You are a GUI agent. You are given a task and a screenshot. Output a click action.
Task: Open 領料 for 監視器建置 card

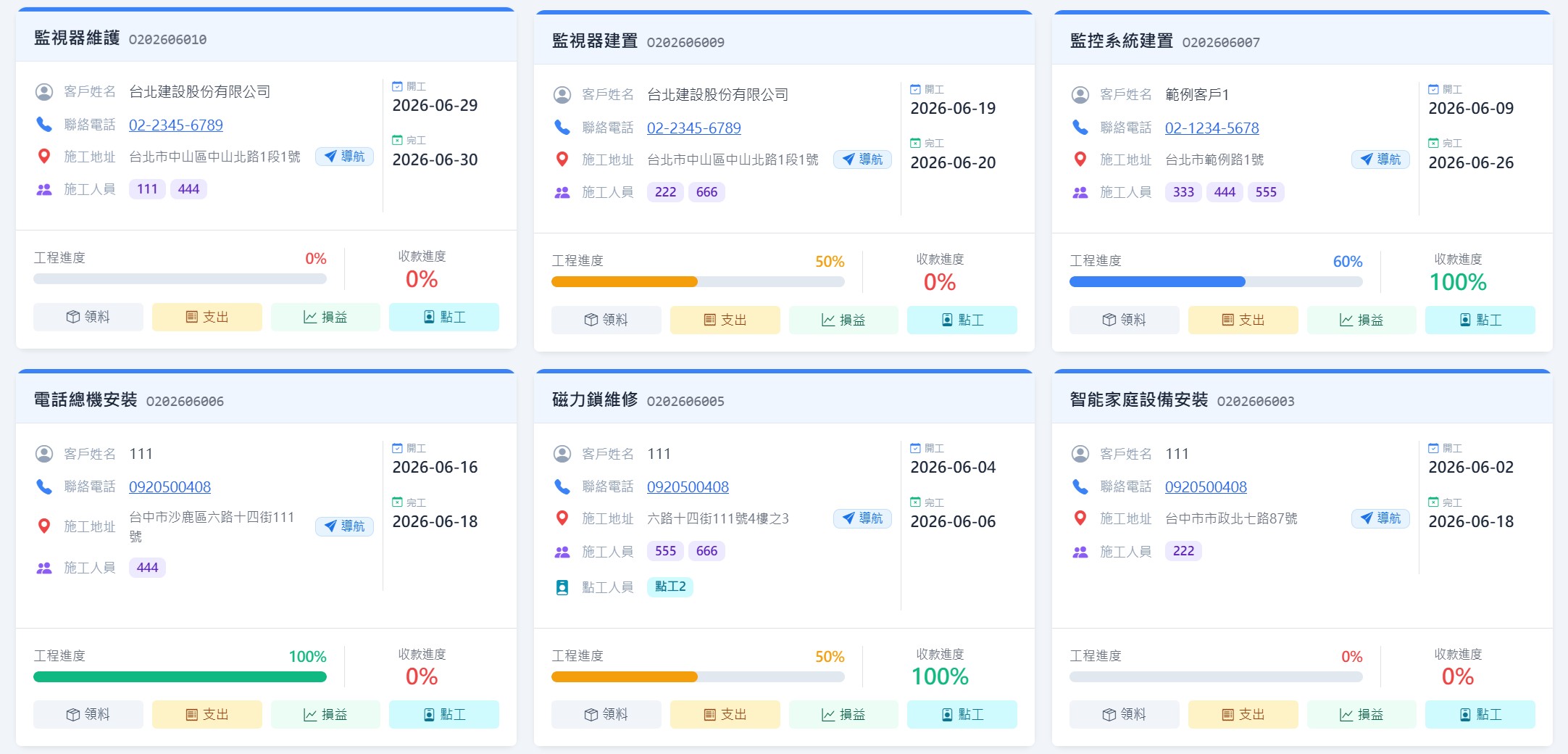pyautogui.click(x=606, y=320)
